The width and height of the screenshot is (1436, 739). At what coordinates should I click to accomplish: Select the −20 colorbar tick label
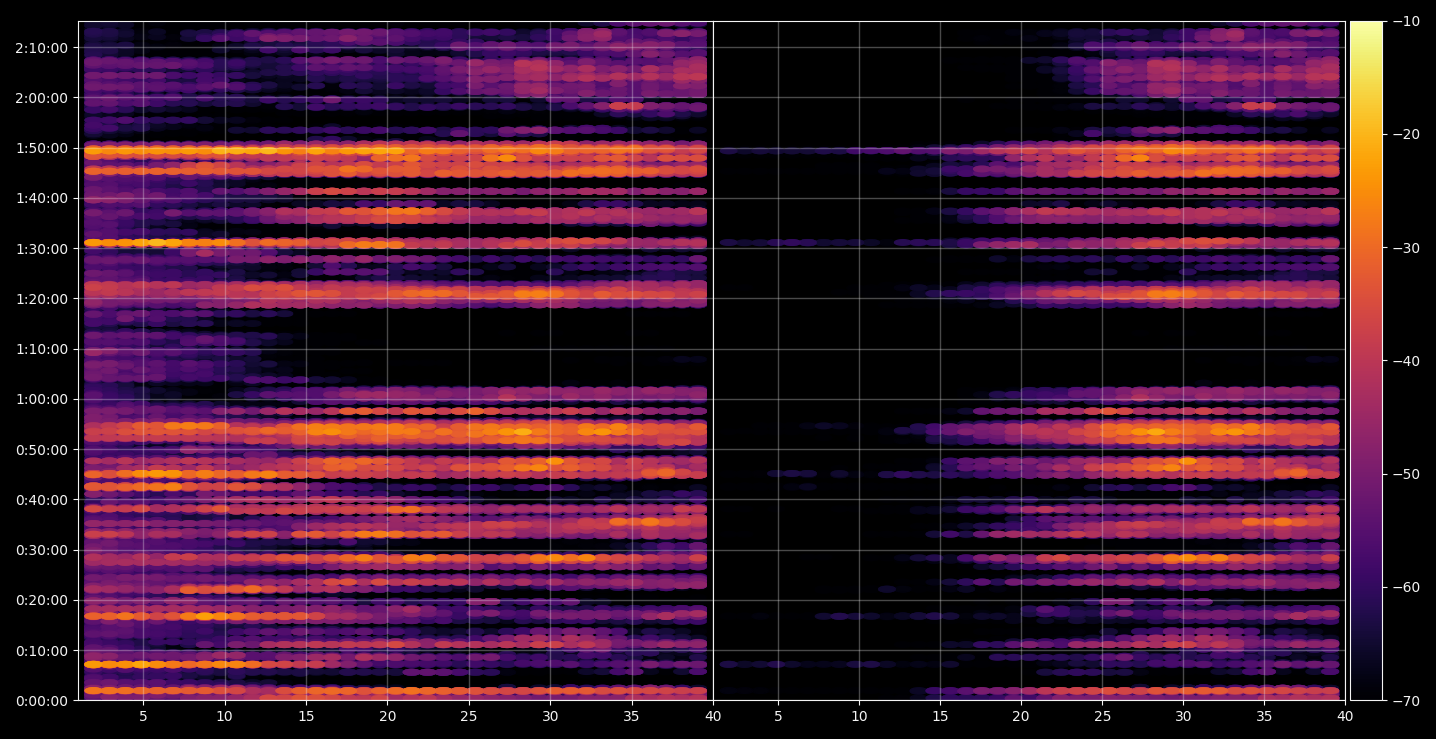pyautogui.click(x=1404, y=135)
